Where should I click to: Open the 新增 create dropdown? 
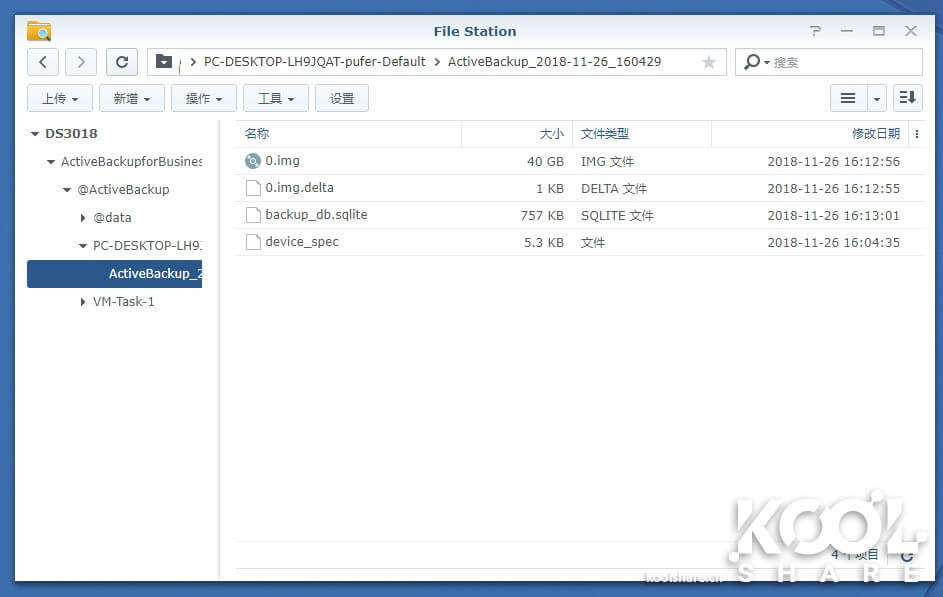[131, 98]
